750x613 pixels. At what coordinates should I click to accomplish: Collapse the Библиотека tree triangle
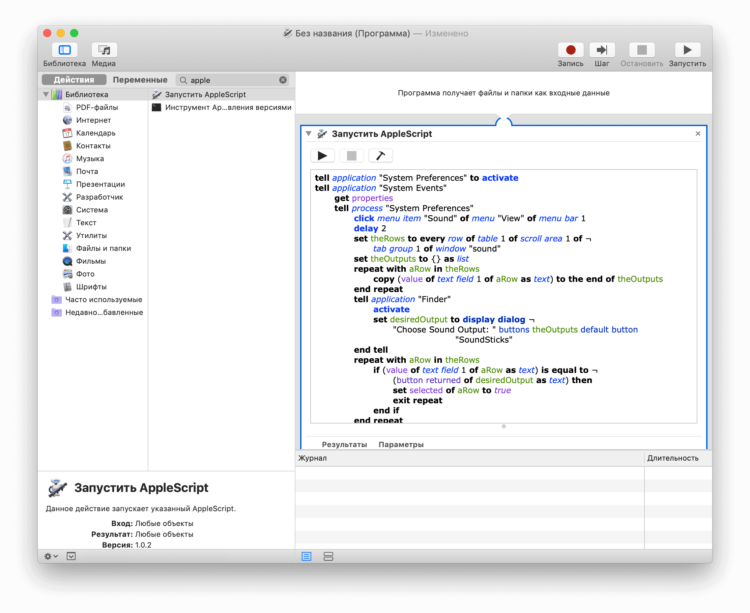[46, 94]
